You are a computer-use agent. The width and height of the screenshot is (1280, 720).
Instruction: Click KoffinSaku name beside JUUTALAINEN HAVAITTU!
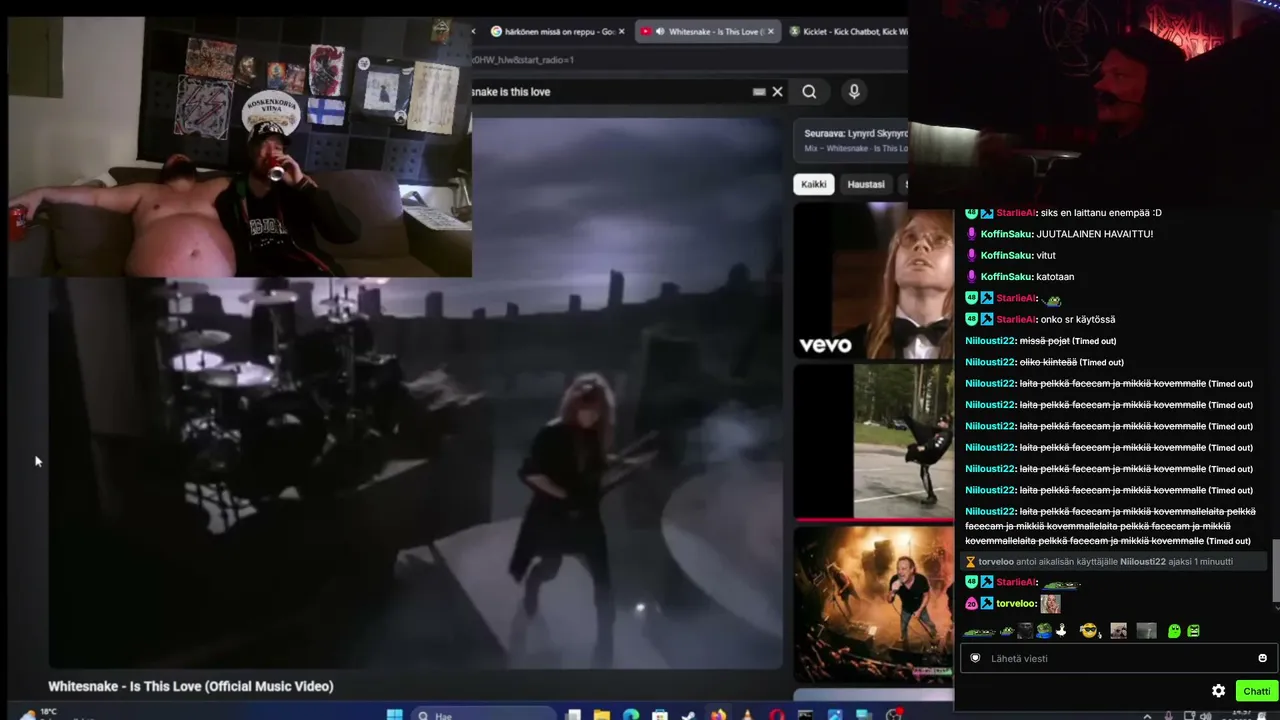pos(1006,234)
